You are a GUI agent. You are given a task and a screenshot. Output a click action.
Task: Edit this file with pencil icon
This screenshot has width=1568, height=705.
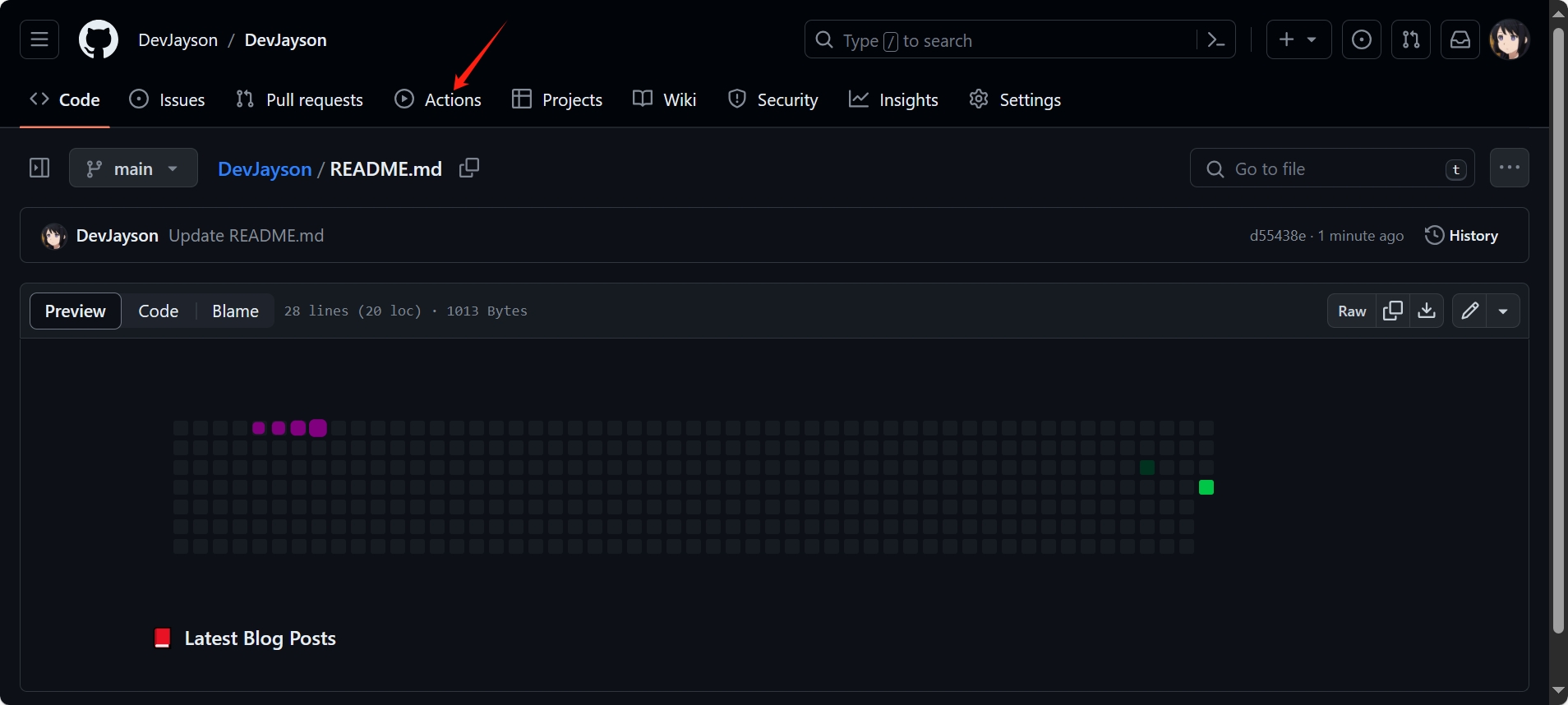(x=1469, y=311)
